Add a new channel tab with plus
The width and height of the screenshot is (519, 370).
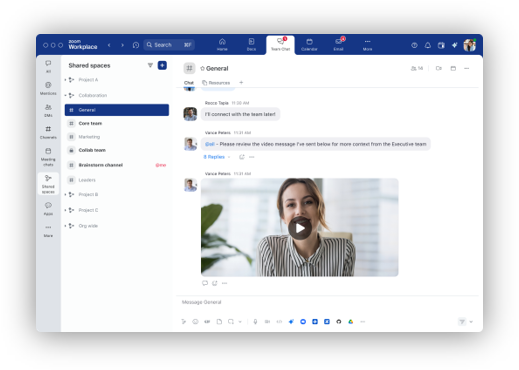tap(241, 82)
